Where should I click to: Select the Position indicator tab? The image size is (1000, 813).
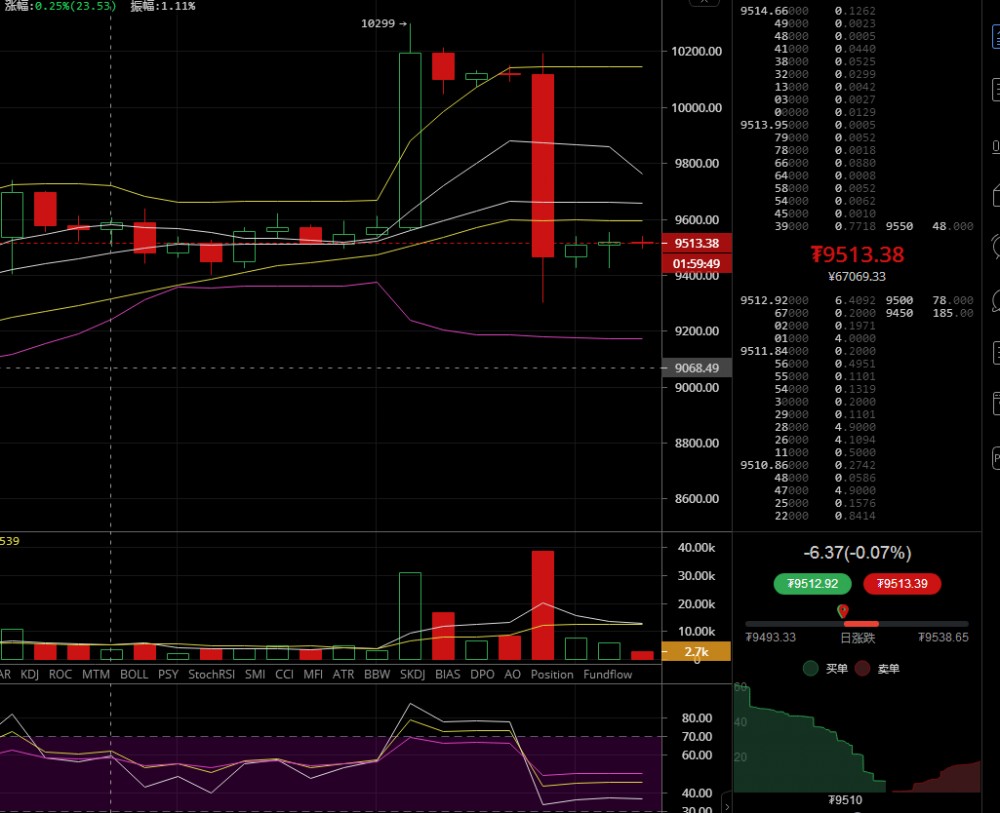(552, 674)
